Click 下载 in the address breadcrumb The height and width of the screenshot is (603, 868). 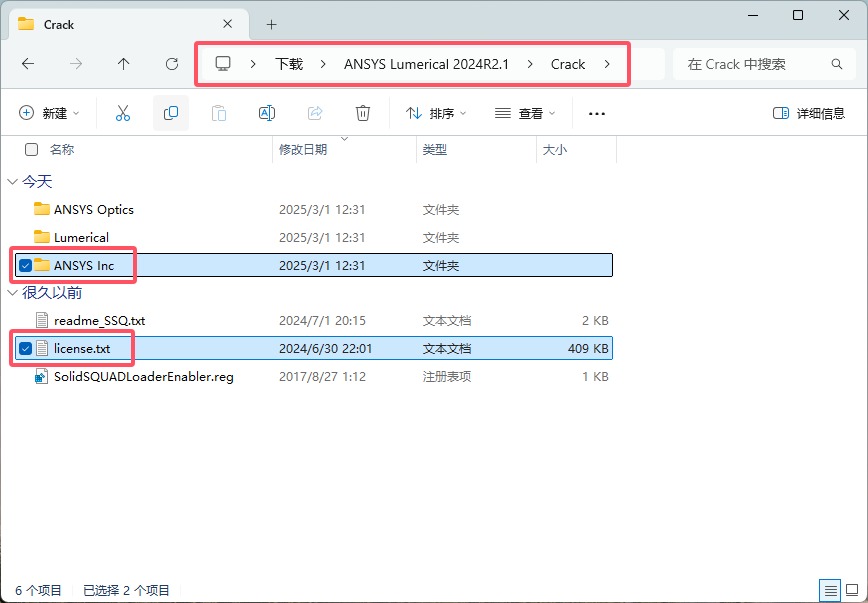[289, 64]
